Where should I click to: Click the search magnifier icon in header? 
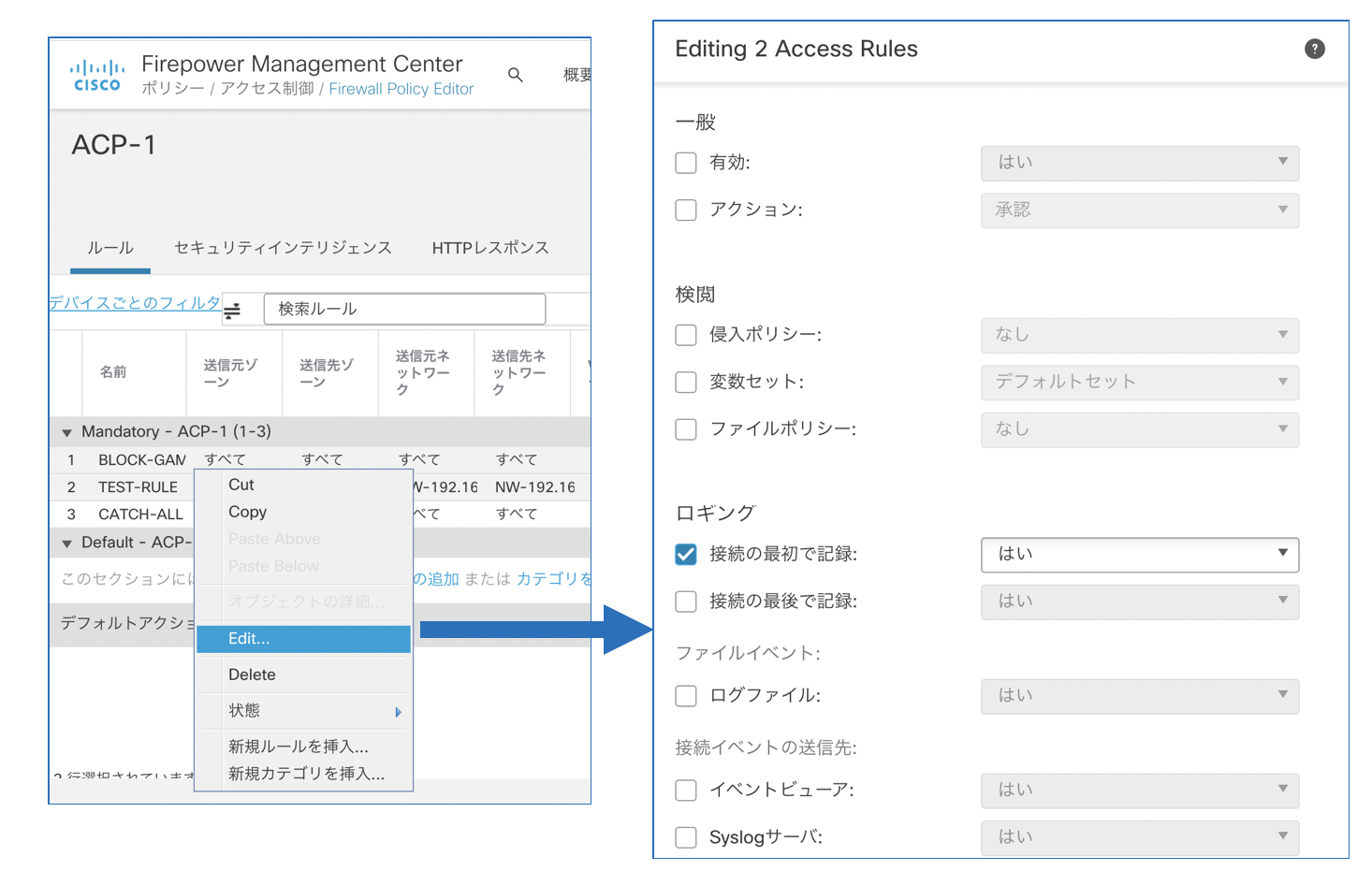(515, 75)
